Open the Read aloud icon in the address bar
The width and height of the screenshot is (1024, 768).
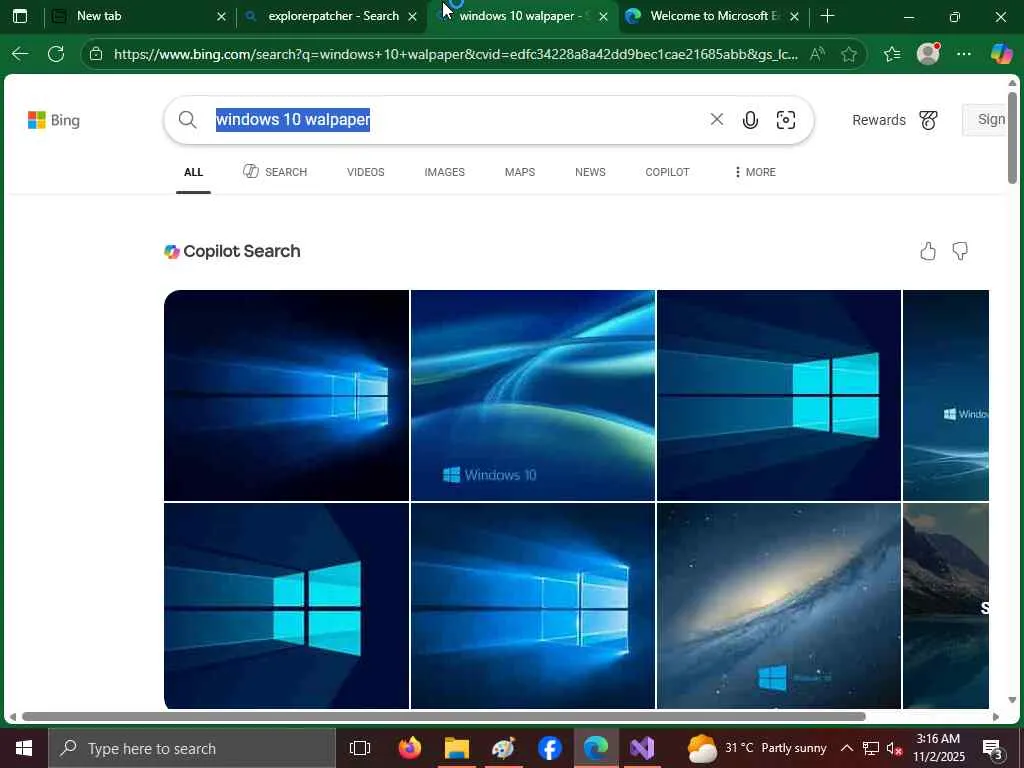[816, 54]
